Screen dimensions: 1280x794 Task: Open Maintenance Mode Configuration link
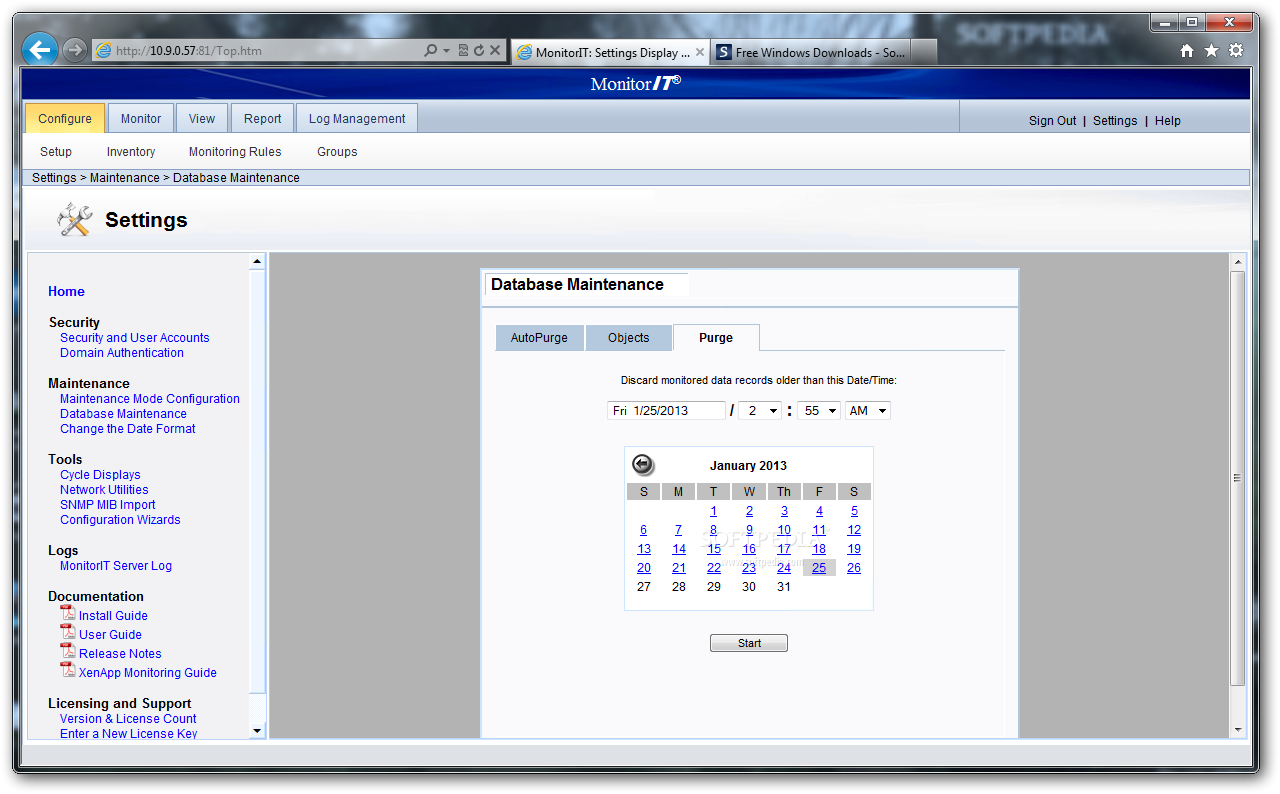tap(149, 399)
